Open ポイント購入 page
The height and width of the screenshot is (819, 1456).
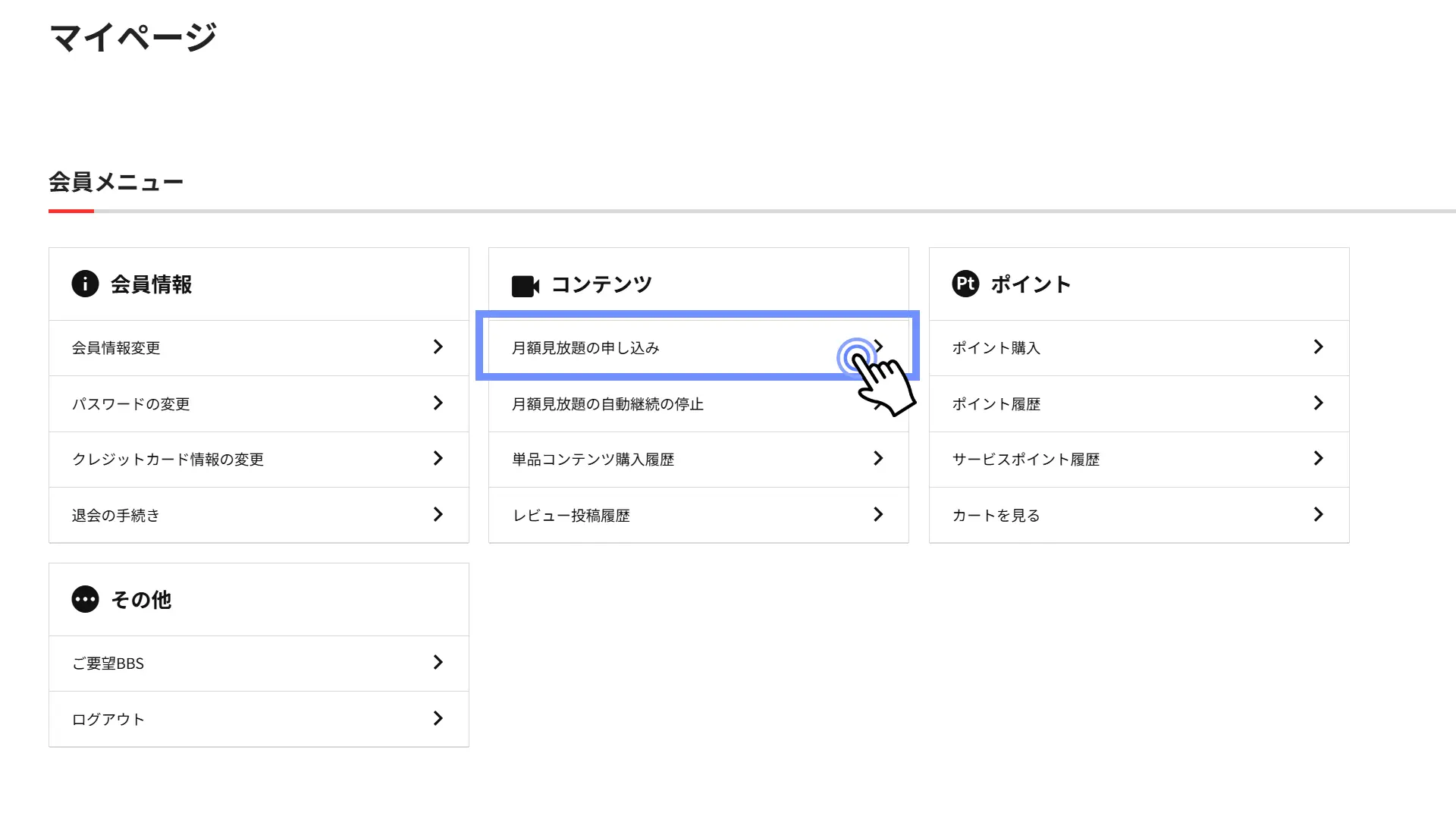1139,348
